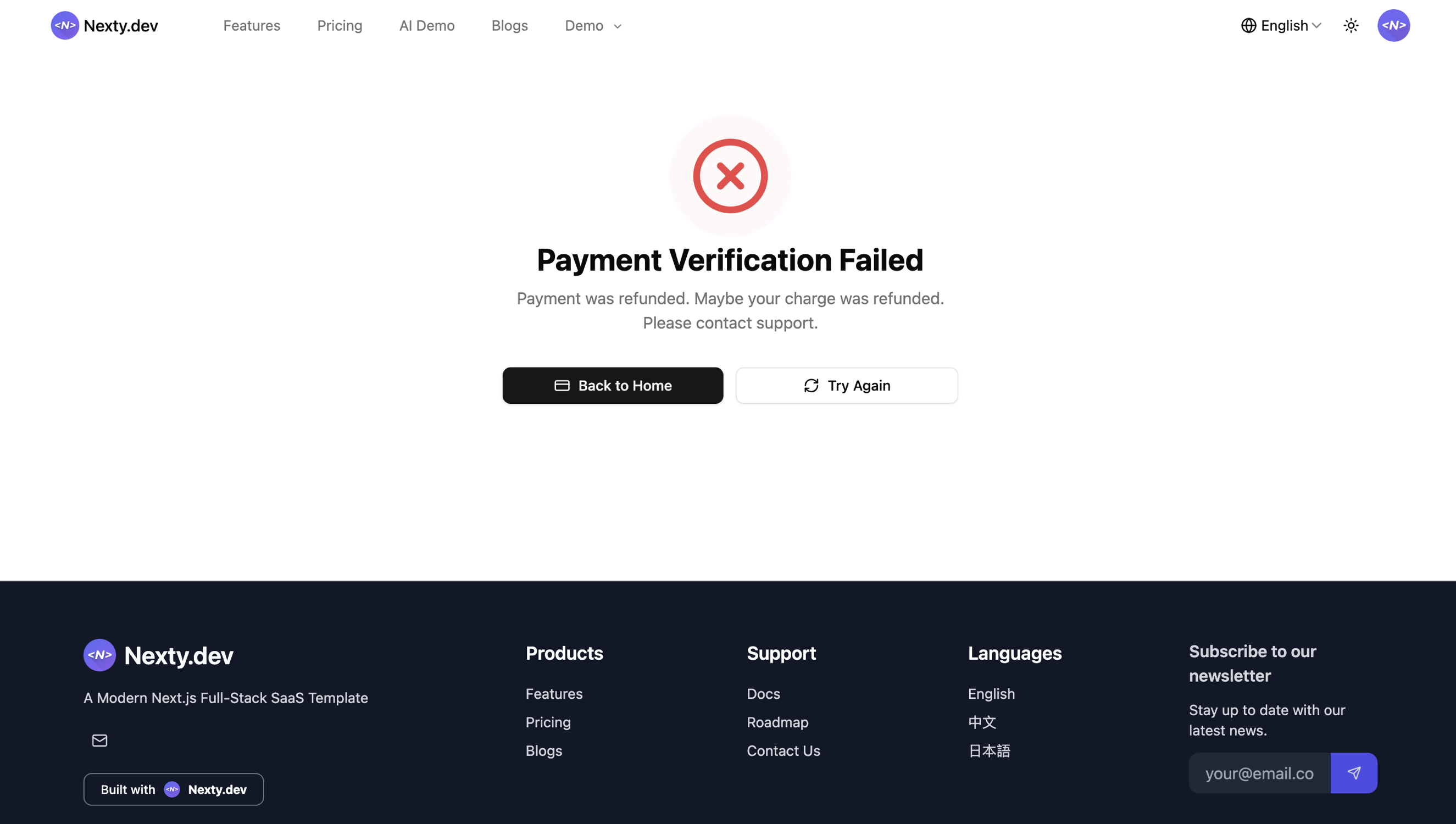1456x824 pixels.
Task: Click the Back to Home button
Action: (x=612, y=386)
